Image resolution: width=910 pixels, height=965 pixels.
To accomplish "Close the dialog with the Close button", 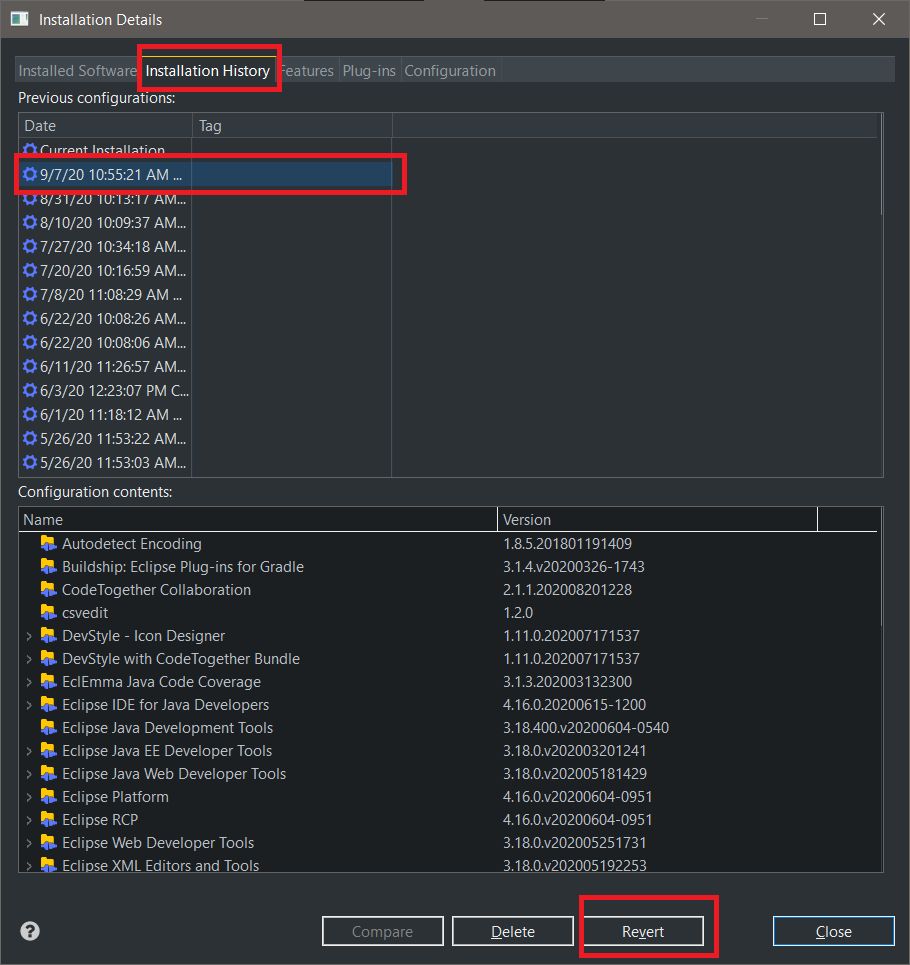I will tap(833, 931).
